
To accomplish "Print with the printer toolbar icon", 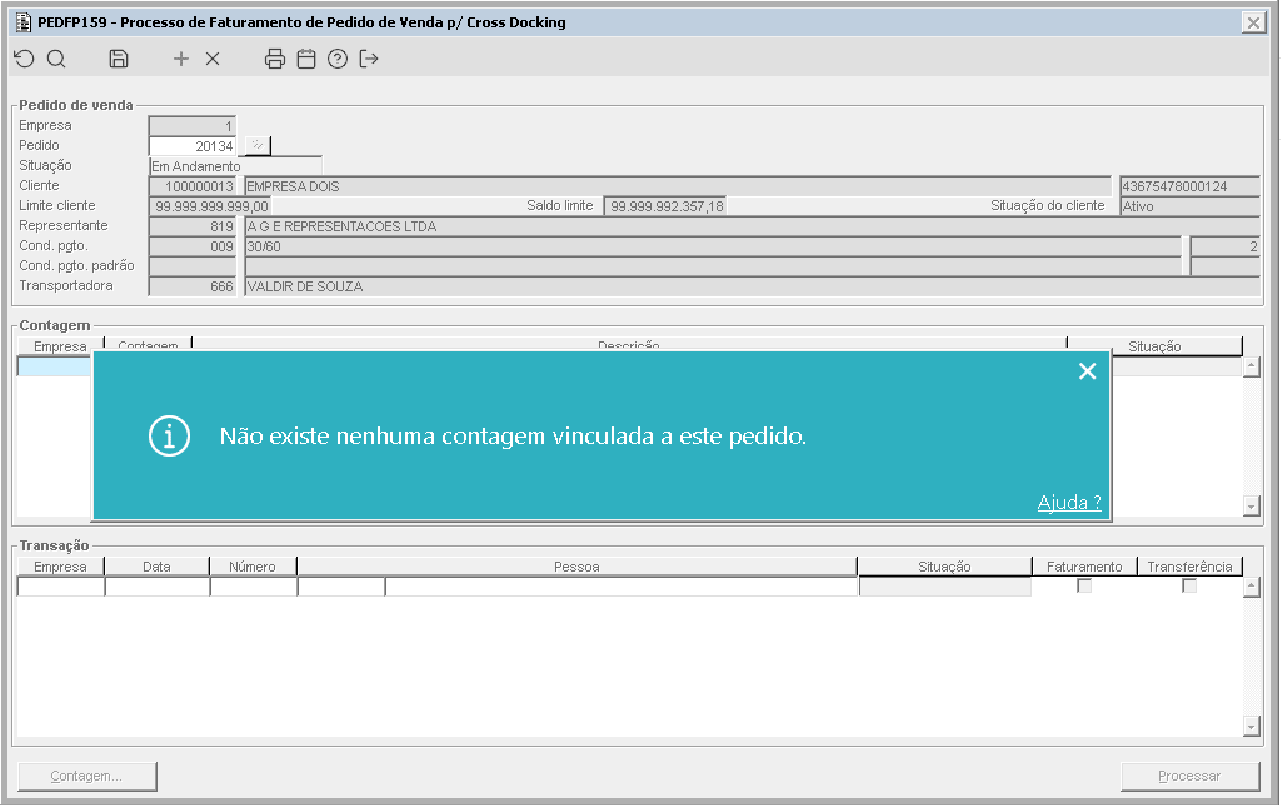I will (x=275, y=59).
